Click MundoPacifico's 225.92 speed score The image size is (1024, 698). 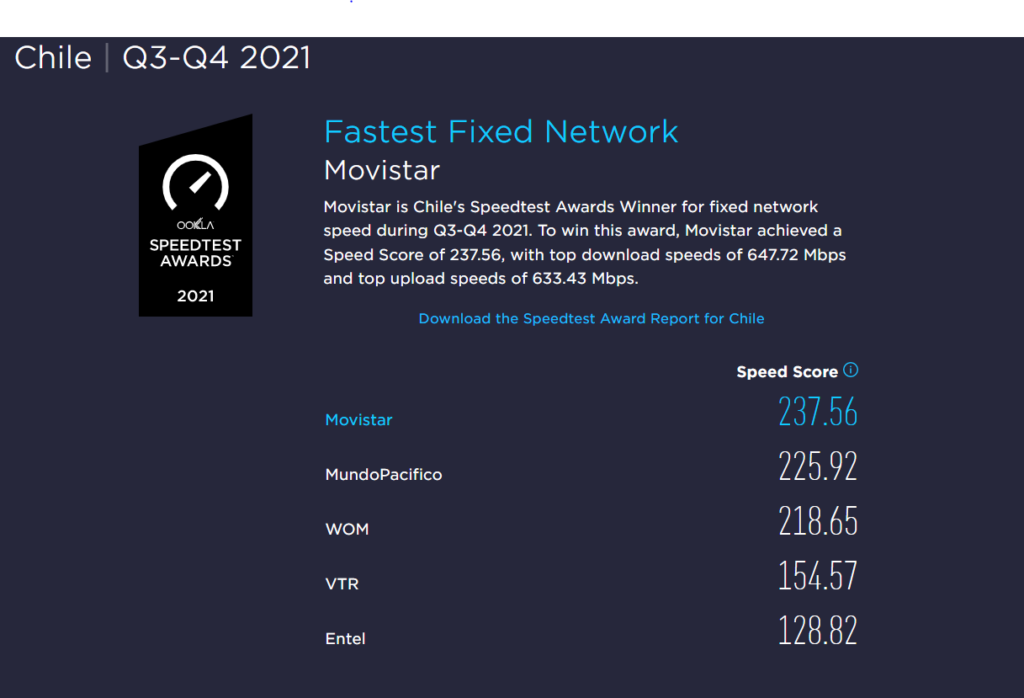click(x=818, y=467)
